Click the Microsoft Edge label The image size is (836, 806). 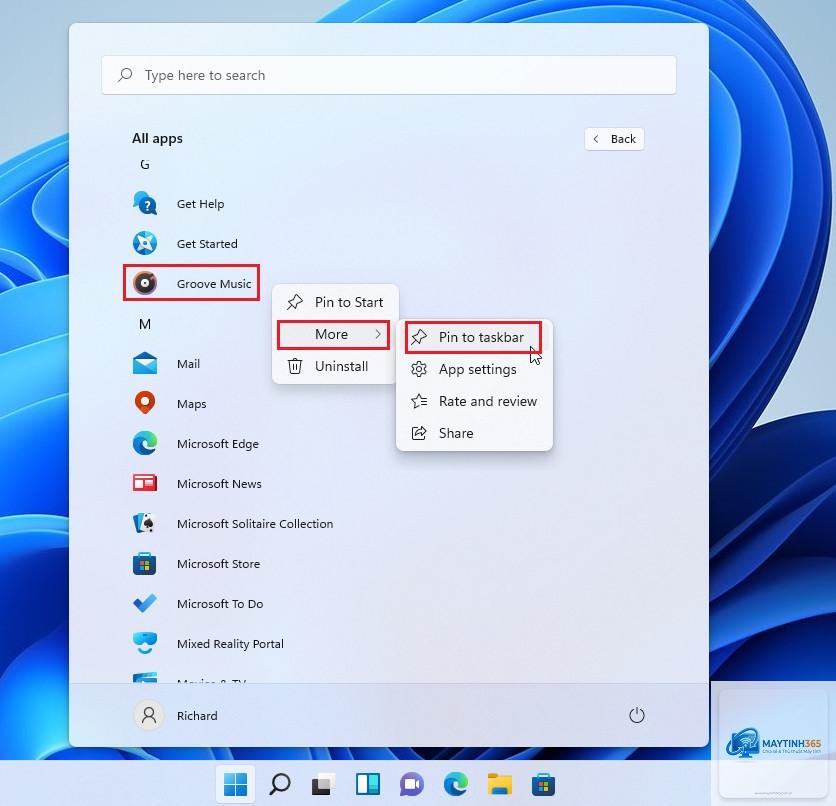tap(218, 444)
